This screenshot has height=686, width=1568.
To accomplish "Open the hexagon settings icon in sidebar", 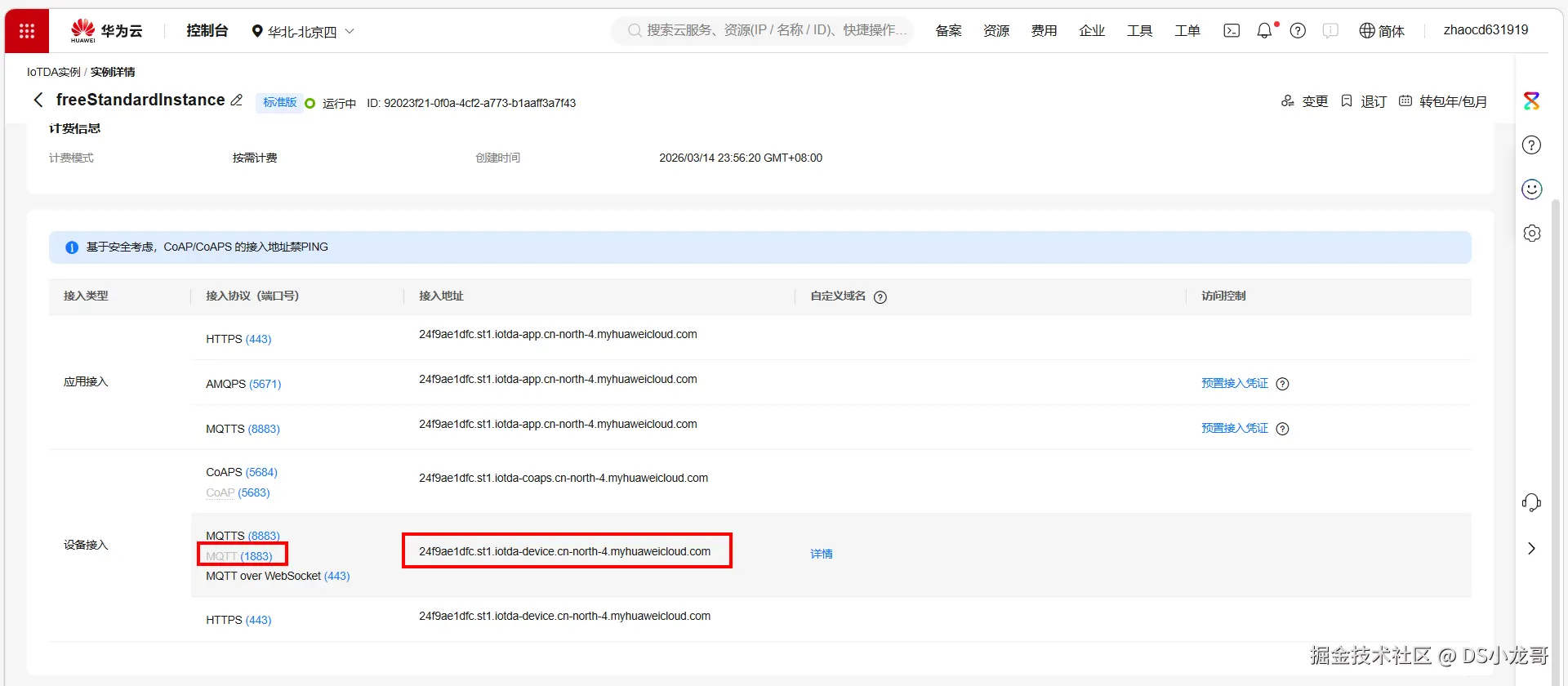I will 1531,234.
